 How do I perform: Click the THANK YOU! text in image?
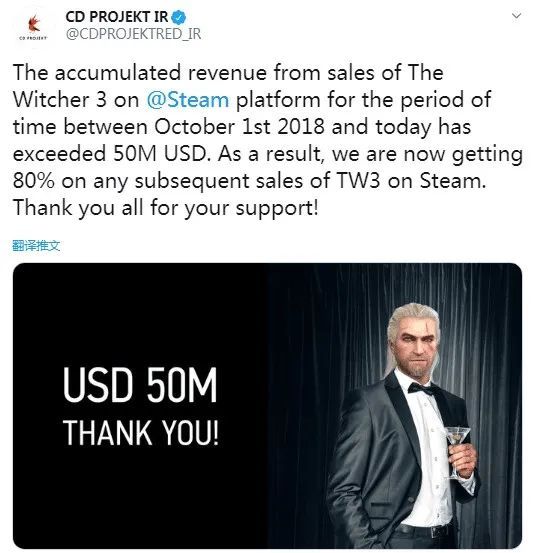click(x=141, y=433)
